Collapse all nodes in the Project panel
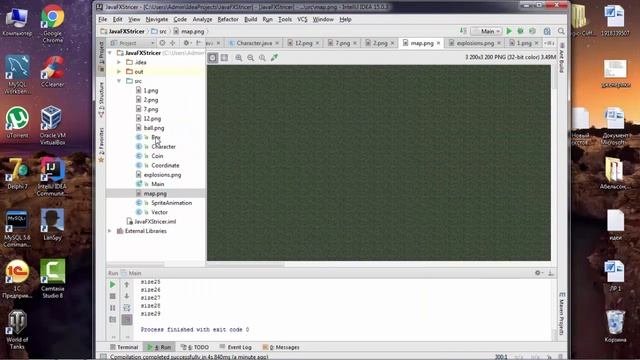 pyautogui.click(x=172, y=43)
